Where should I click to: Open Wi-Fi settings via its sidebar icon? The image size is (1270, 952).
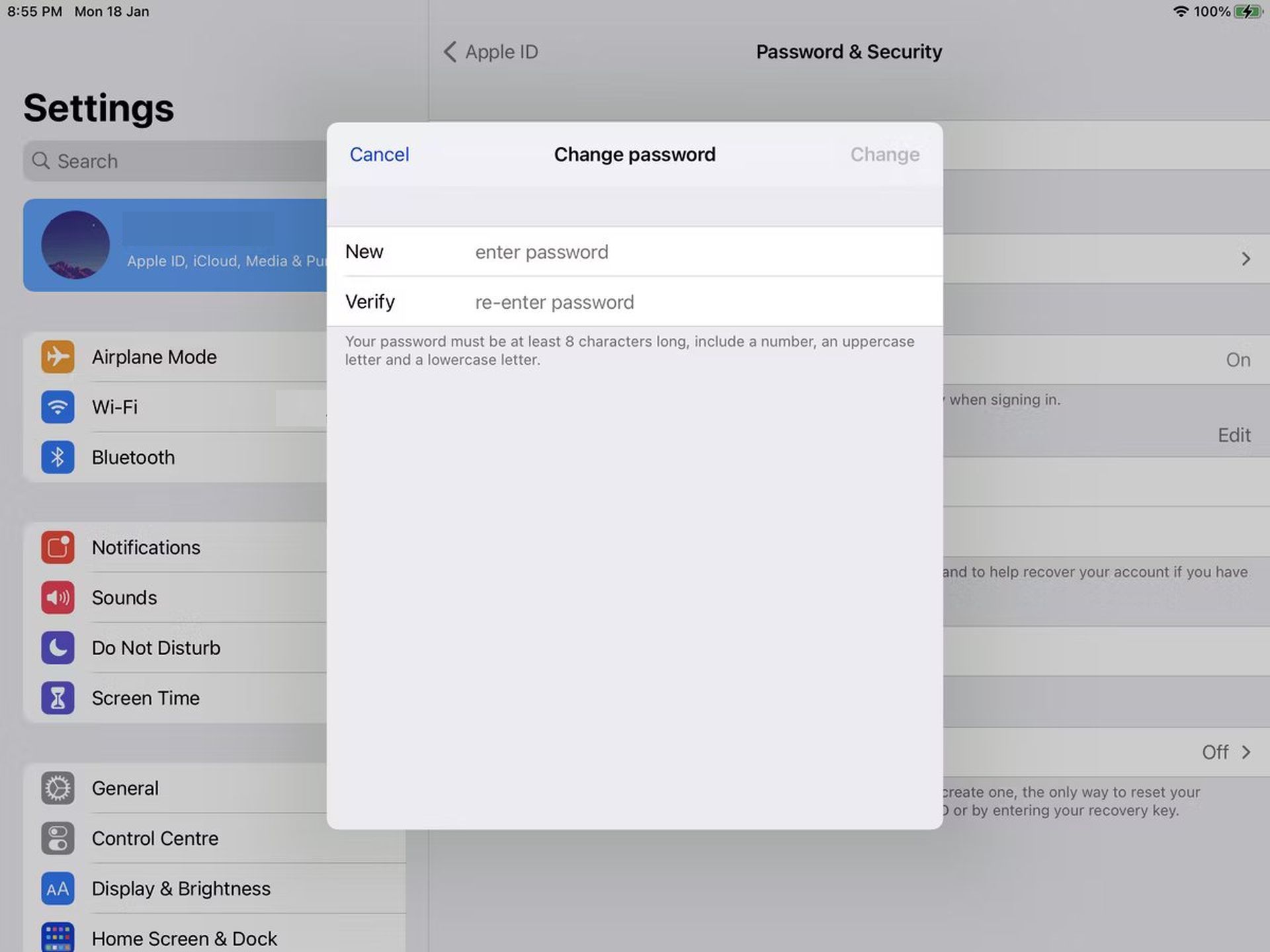tap(58, 407)
